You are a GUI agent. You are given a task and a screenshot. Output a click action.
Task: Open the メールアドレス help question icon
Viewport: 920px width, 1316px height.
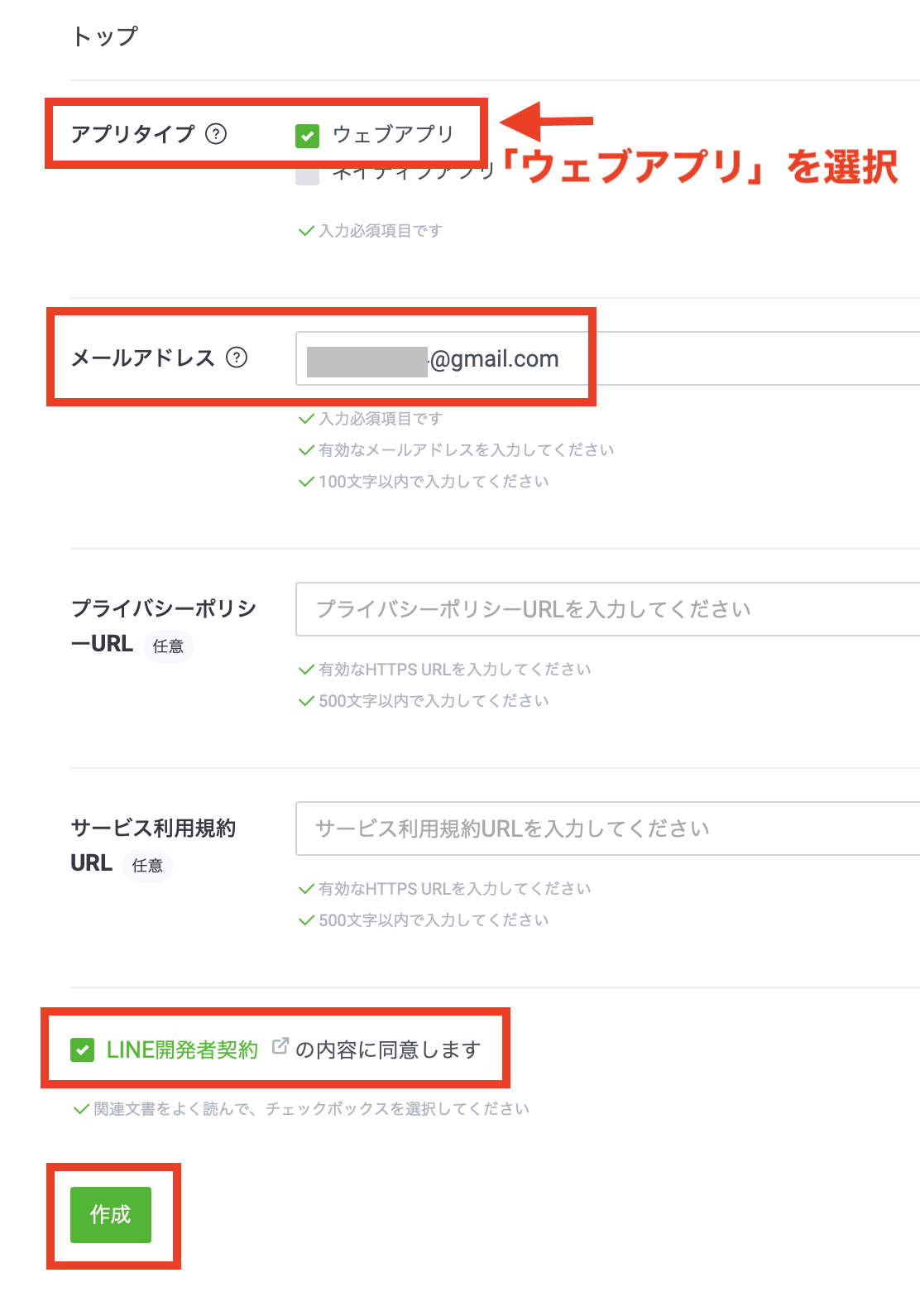click(x=237, y=358)
